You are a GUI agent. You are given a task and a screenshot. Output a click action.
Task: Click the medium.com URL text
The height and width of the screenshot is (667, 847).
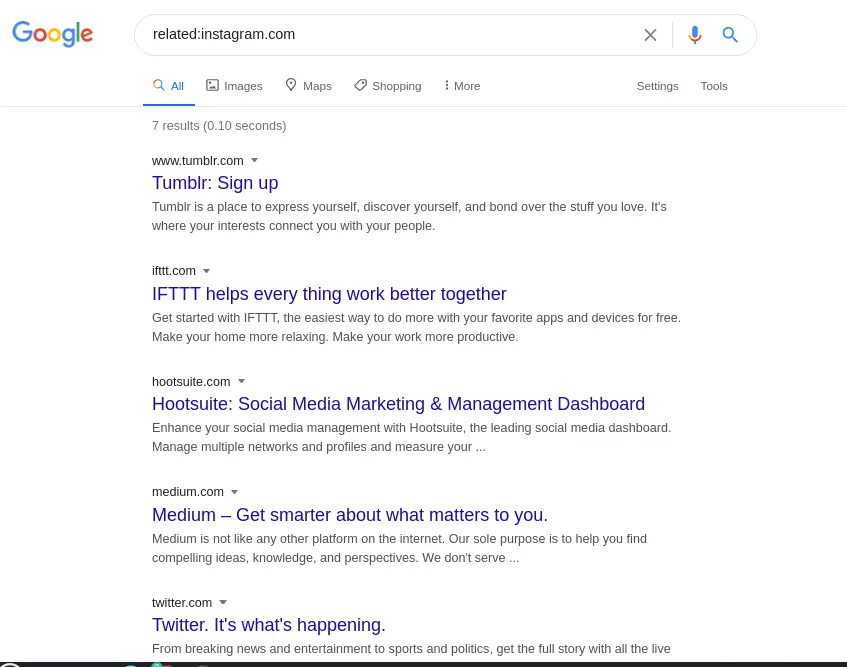tap(187, 492)
